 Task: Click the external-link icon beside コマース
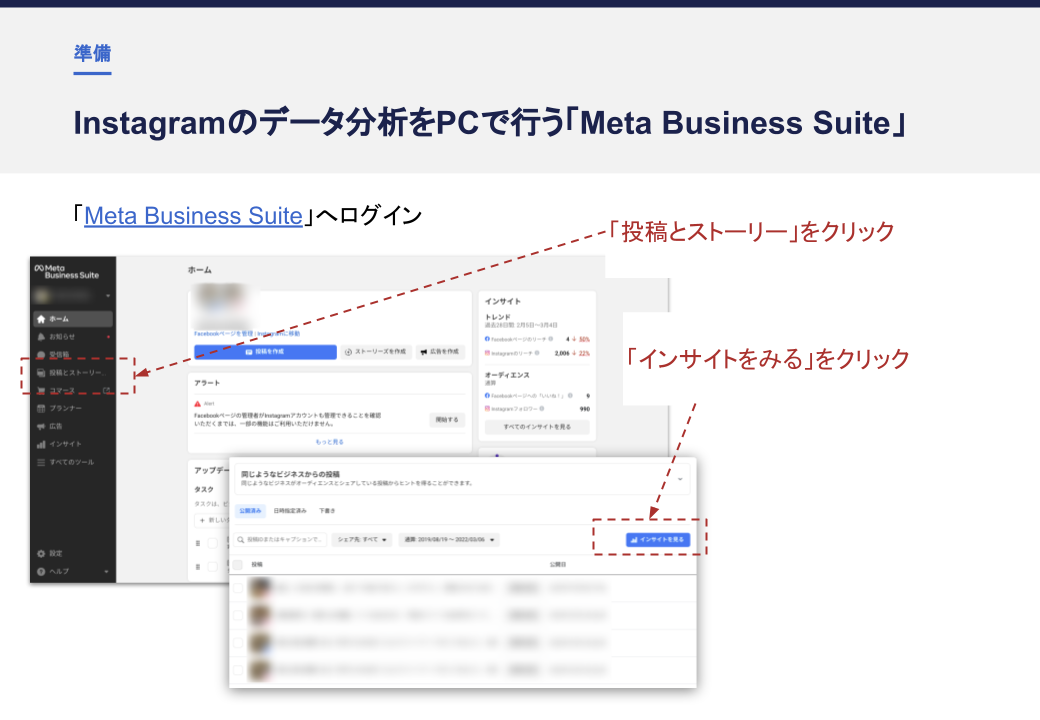click(106, 390)
